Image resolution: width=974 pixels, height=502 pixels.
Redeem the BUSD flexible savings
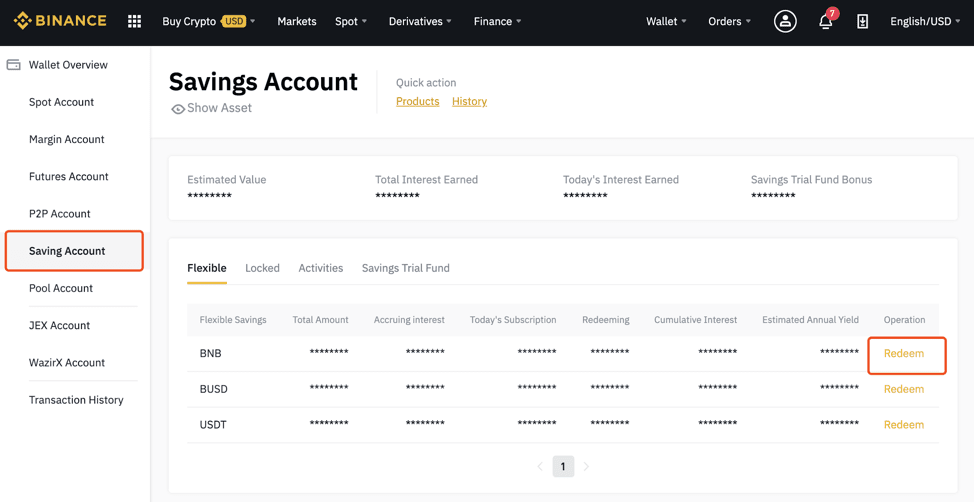tap(904, 390)
